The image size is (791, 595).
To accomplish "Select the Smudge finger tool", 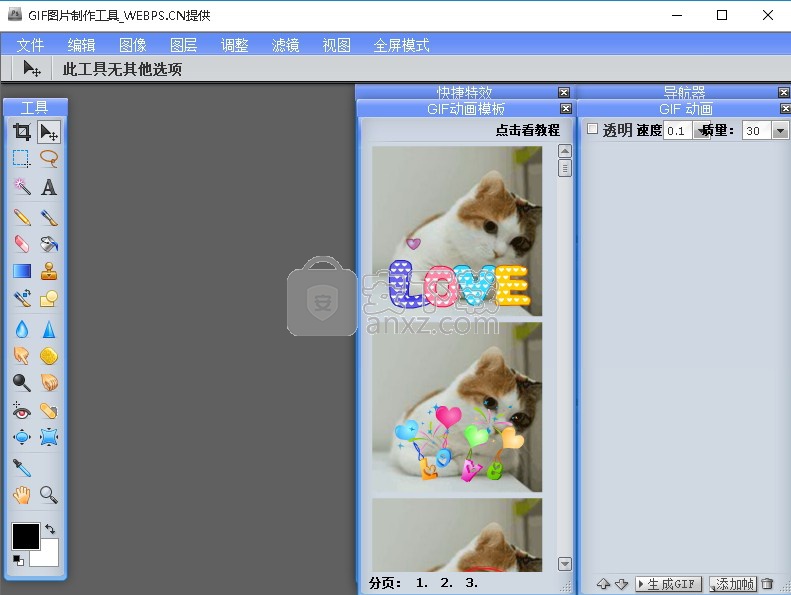I will pyautogui.click(x=22, y=356).
